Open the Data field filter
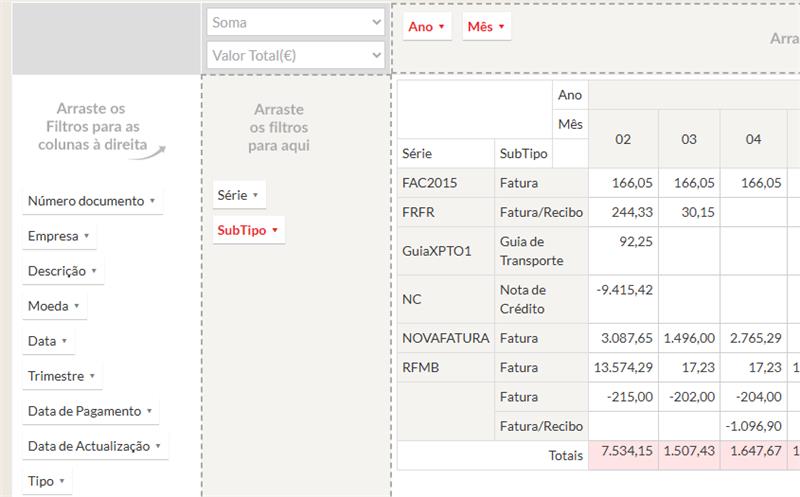Image resolution: width=800 pixels, height=497 pixels. [x=48, y=341]
